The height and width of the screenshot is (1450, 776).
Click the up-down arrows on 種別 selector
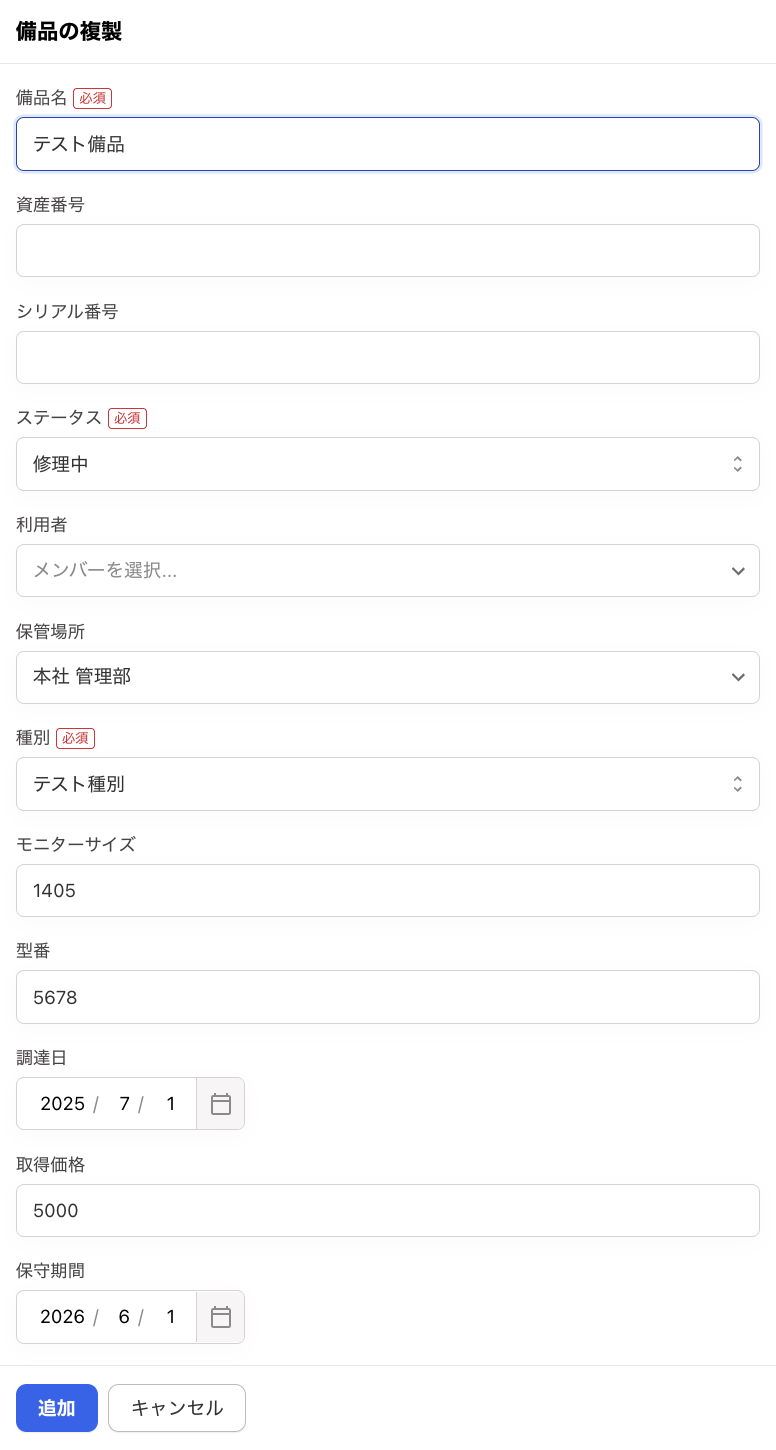pos(738,784)
